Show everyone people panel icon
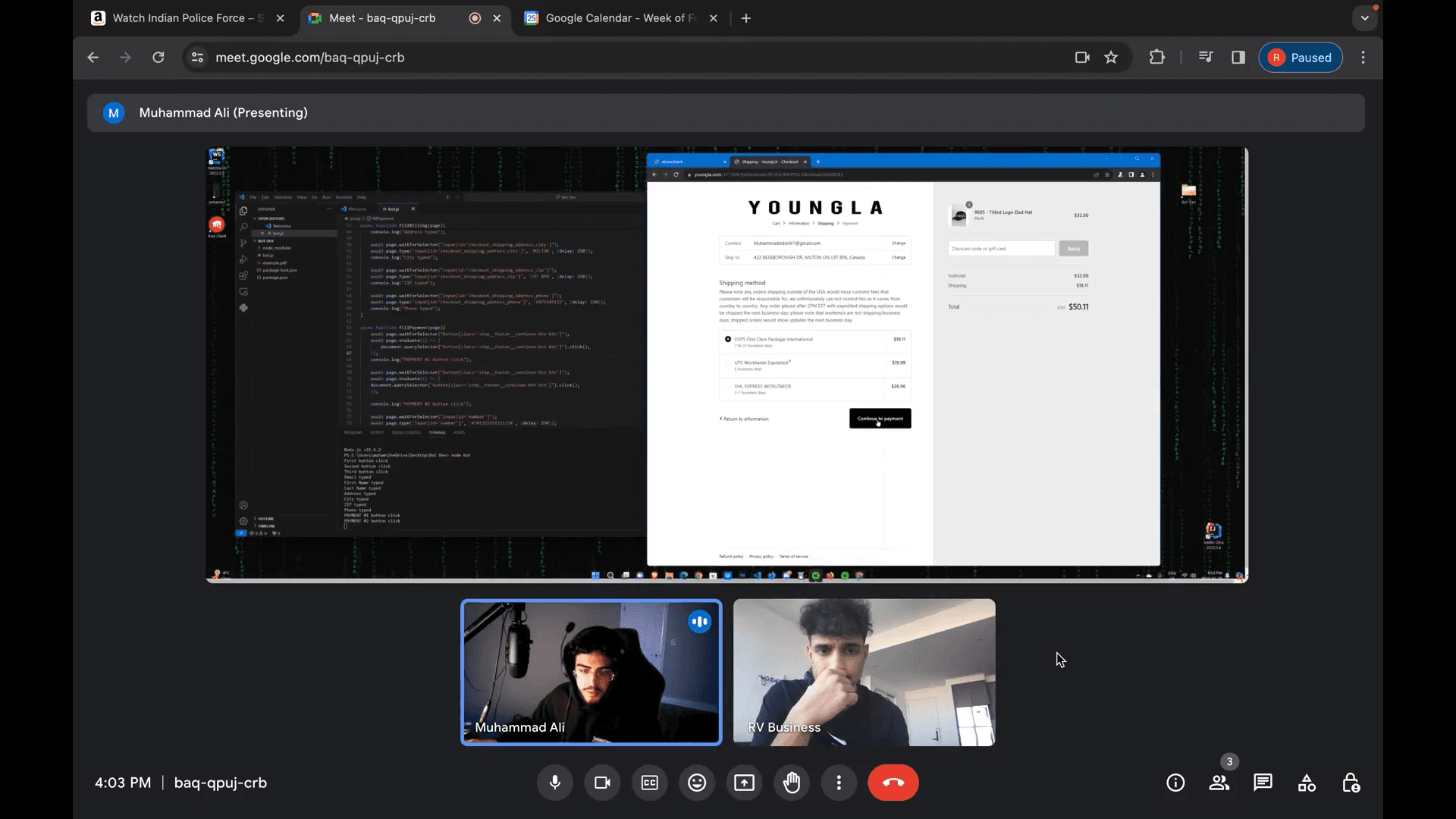Viewport: 1456px width, 819px height. coord(1219,783)
